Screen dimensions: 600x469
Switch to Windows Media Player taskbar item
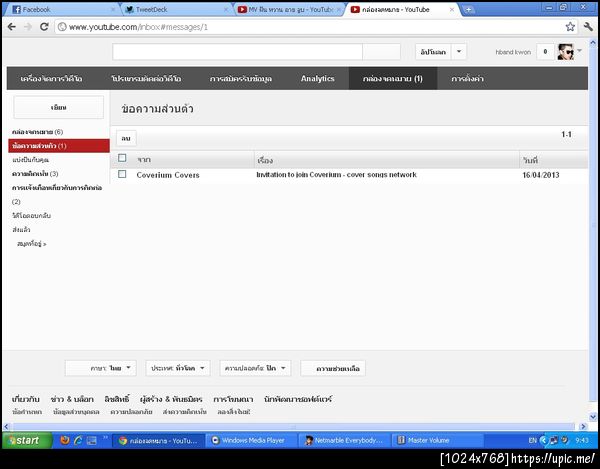click(x=252, y=440)
